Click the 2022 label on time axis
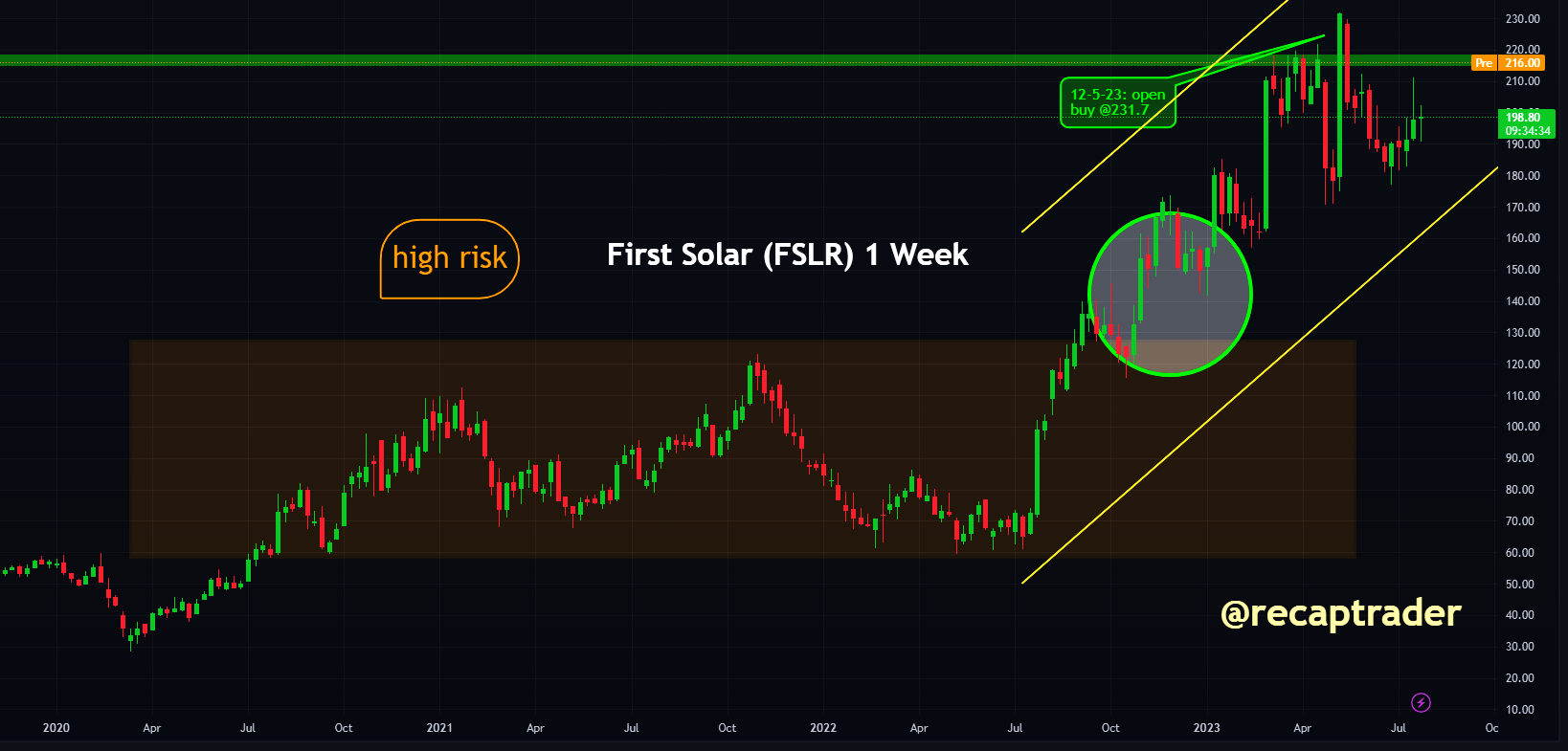This screenshot has width=1568, height=751. click(823, 728)
